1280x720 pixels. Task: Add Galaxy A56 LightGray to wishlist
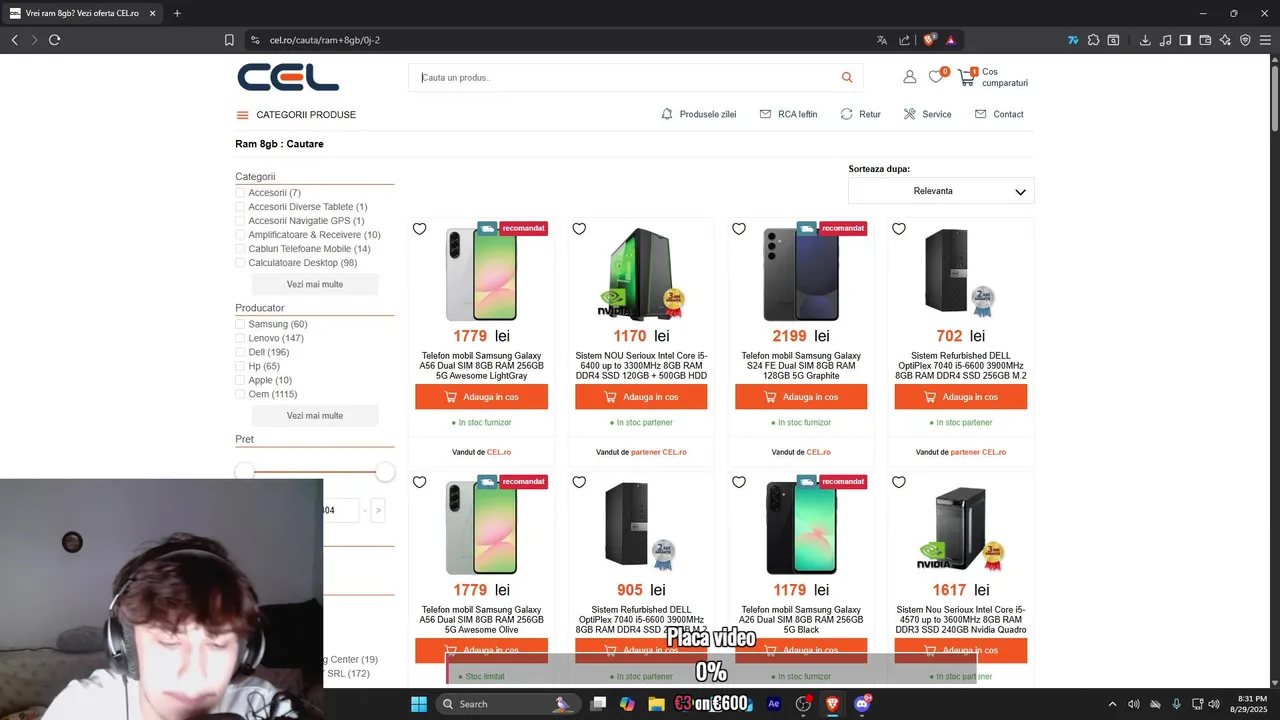(420, 229)
